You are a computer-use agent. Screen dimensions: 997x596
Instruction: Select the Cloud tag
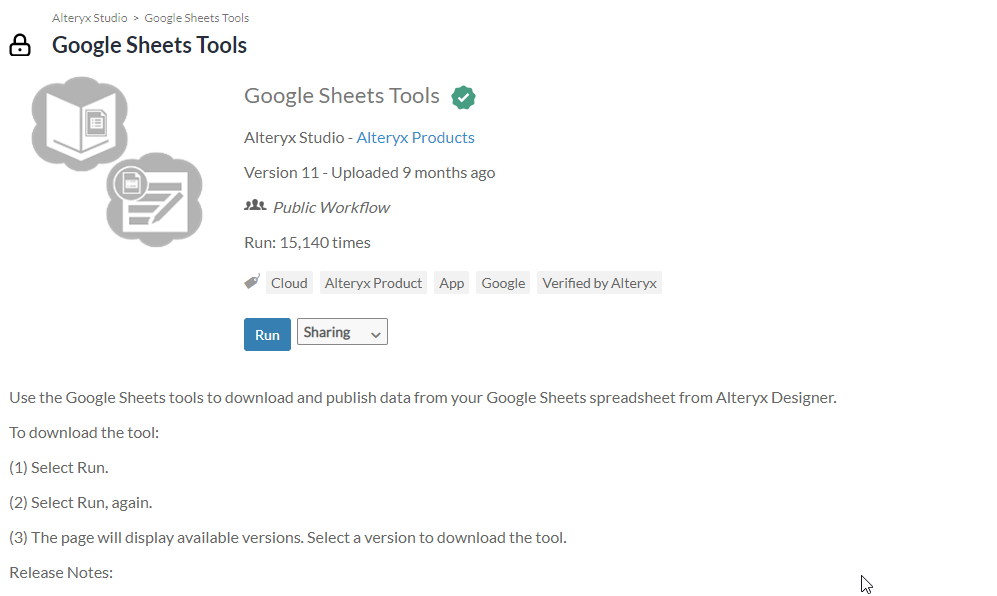click(x=289, y=283)
